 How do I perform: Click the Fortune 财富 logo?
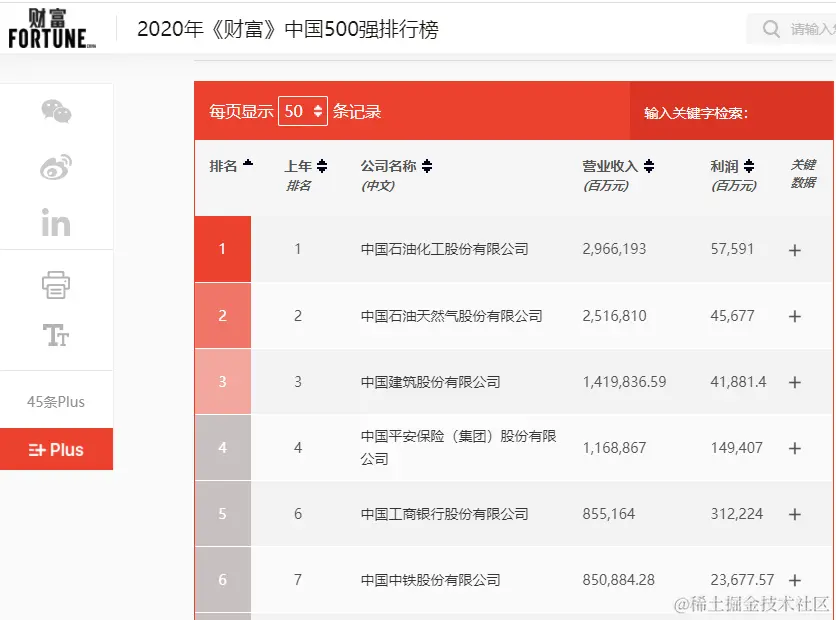pos(52,29)
